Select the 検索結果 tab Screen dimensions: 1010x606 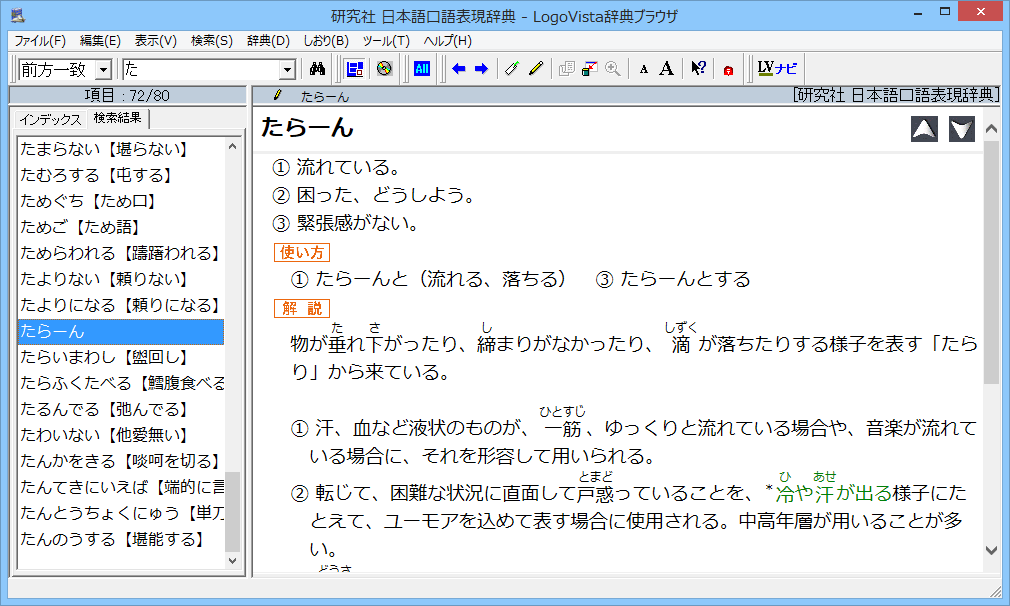(x=117, y=118)
